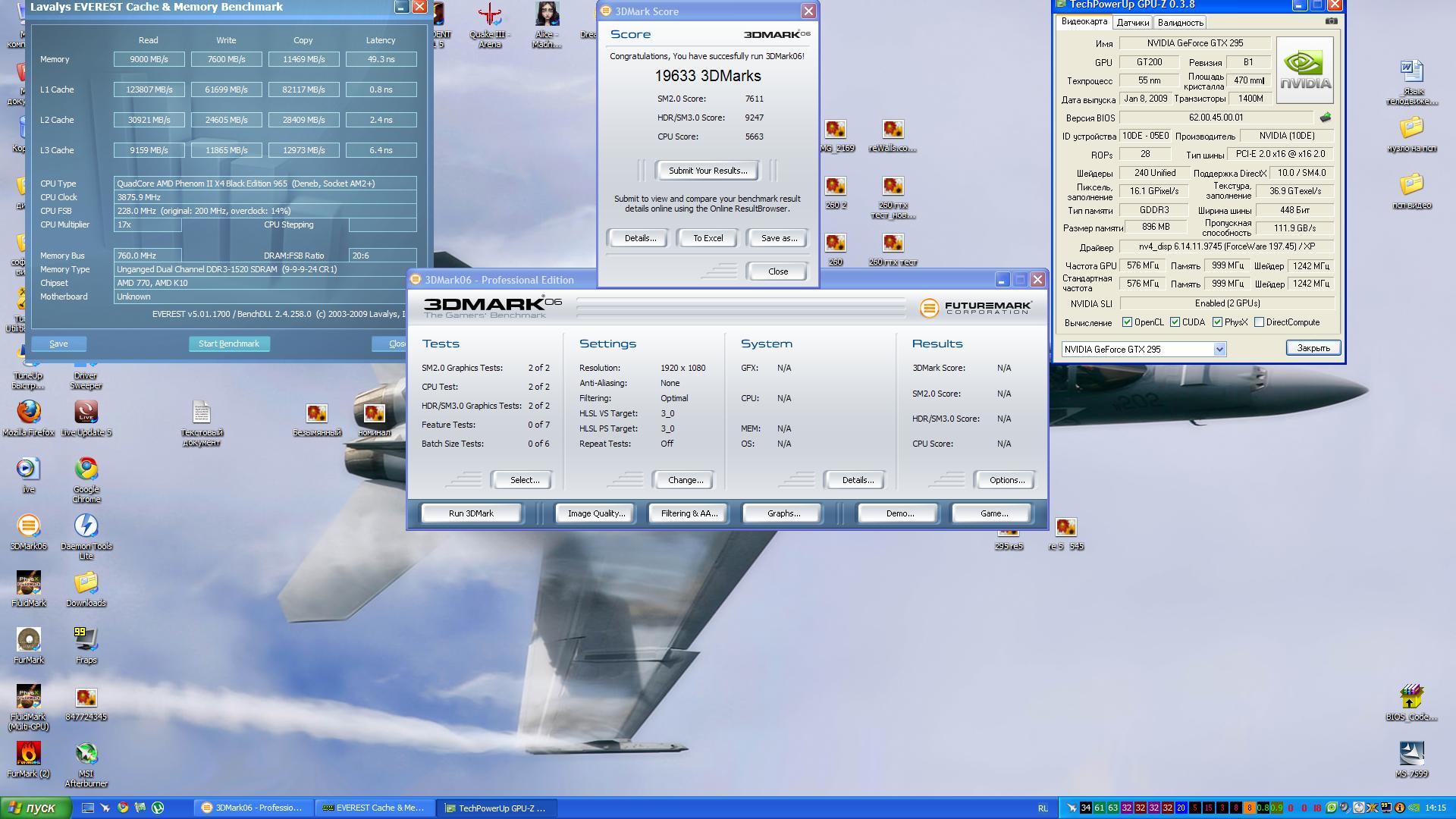
Task: Switch to TechPowerUp GPU-Z taskbar button
Action: (497, 808)
